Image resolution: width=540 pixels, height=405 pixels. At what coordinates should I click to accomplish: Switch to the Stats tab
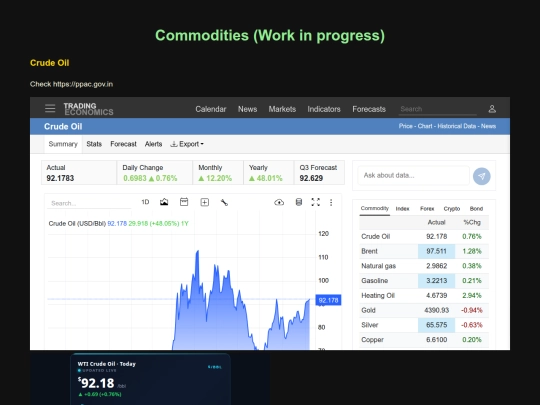[x=94, y=144]
